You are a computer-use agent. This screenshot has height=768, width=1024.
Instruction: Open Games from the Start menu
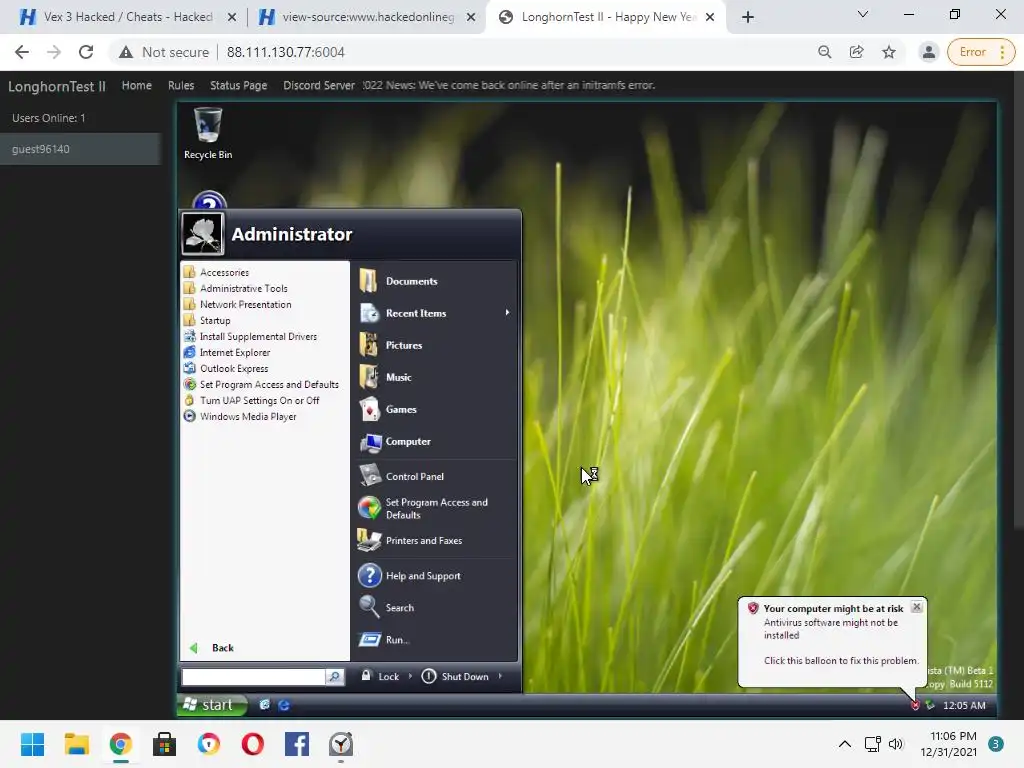pos(401,409)
